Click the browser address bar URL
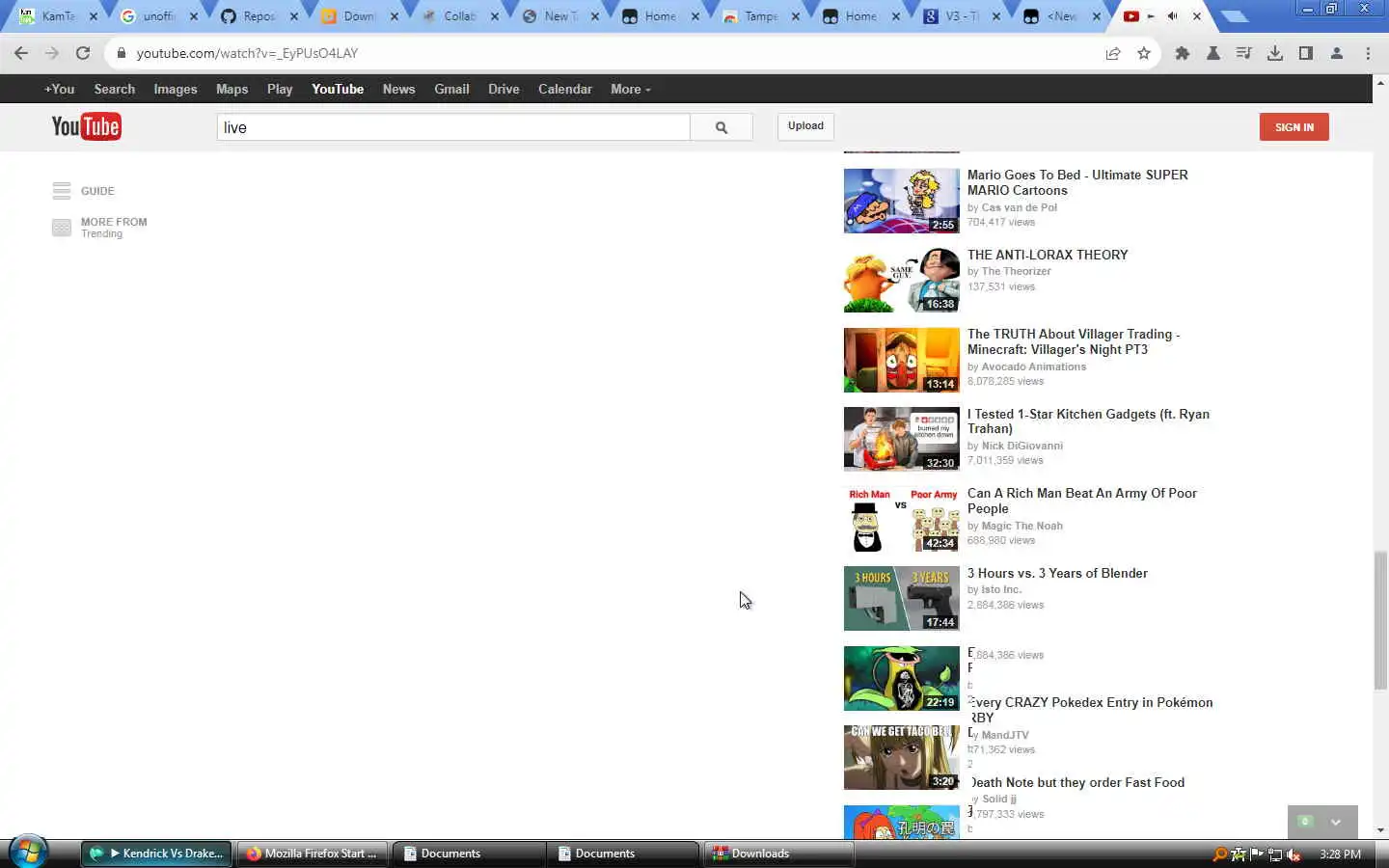Image resolution: width=1389 pixels, height=868 pixels. pyautogui.click(x=247, y=53)
